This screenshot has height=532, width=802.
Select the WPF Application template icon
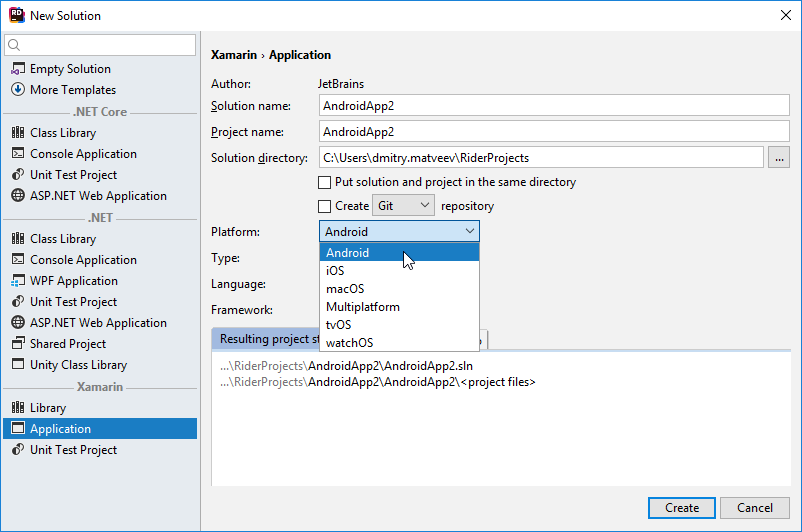(17, 281)
